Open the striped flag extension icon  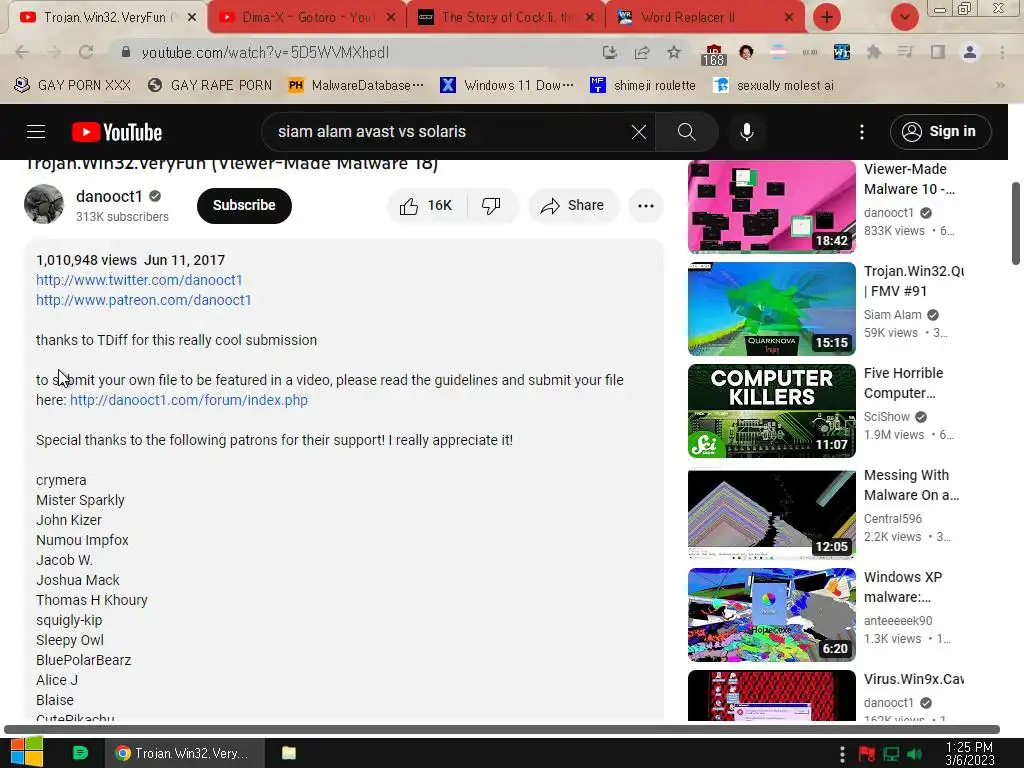(x=778, y=52)
